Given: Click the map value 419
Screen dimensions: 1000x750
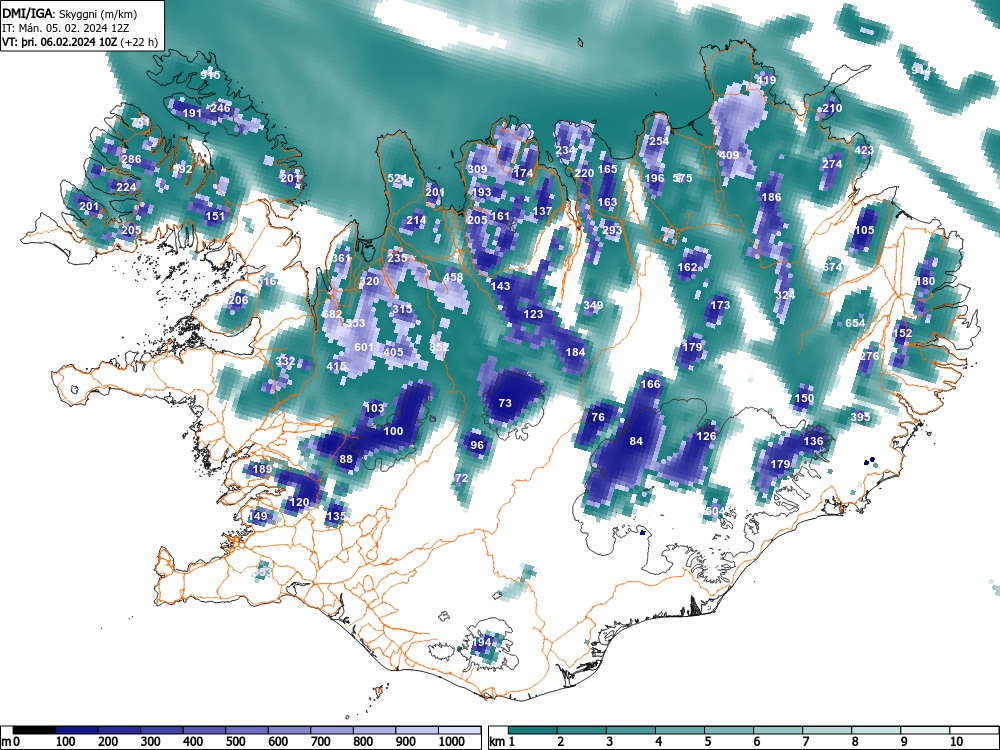Looking at the screenshot, I should tap(766, 80).
